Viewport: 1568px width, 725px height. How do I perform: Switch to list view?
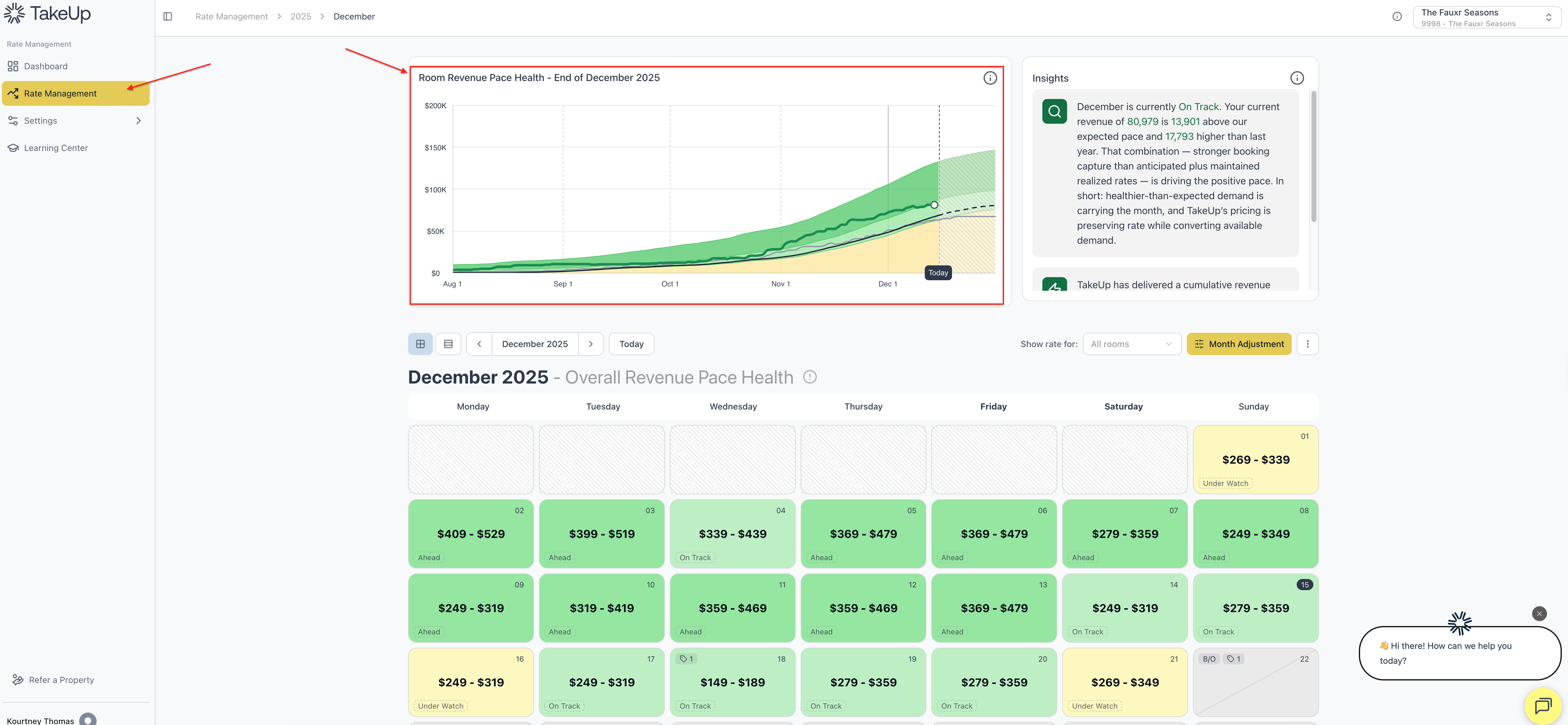pyautogui.click(x=448, y=344)
